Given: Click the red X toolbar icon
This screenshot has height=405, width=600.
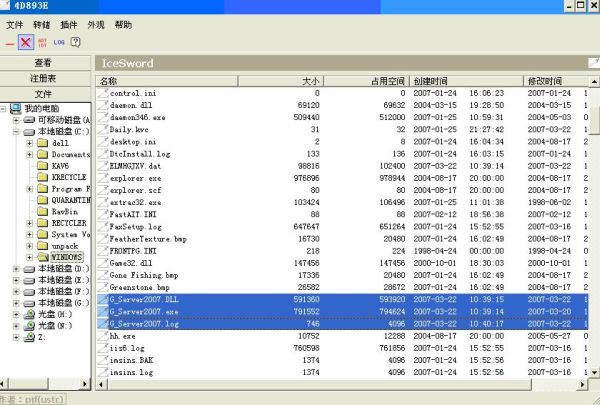Looking at the screenshot, I should [26, 42].
